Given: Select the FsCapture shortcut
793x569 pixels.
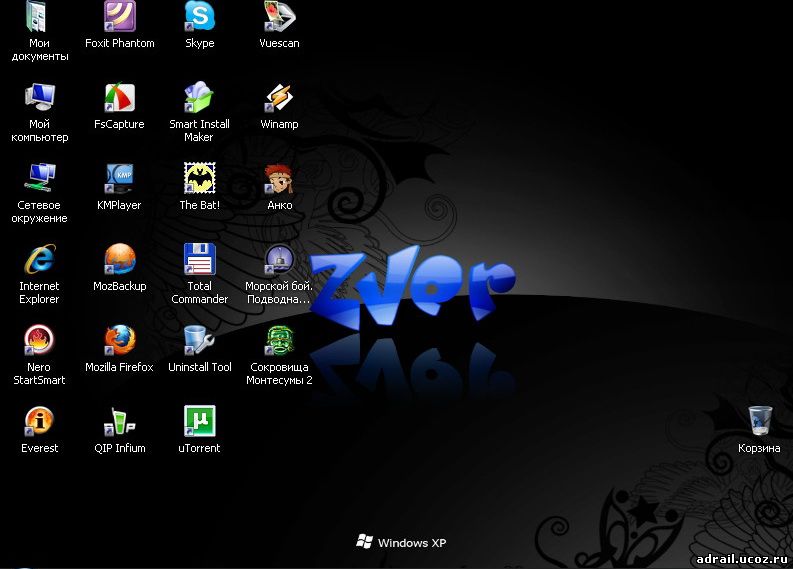Looking at the screenshot, I should [x=119, y=97].
